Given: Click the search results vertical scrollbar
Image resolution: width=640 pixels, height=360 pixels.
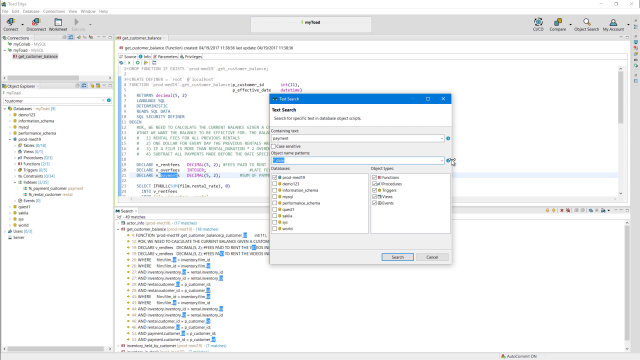Looking at the screenshot, I should (627, 284).
